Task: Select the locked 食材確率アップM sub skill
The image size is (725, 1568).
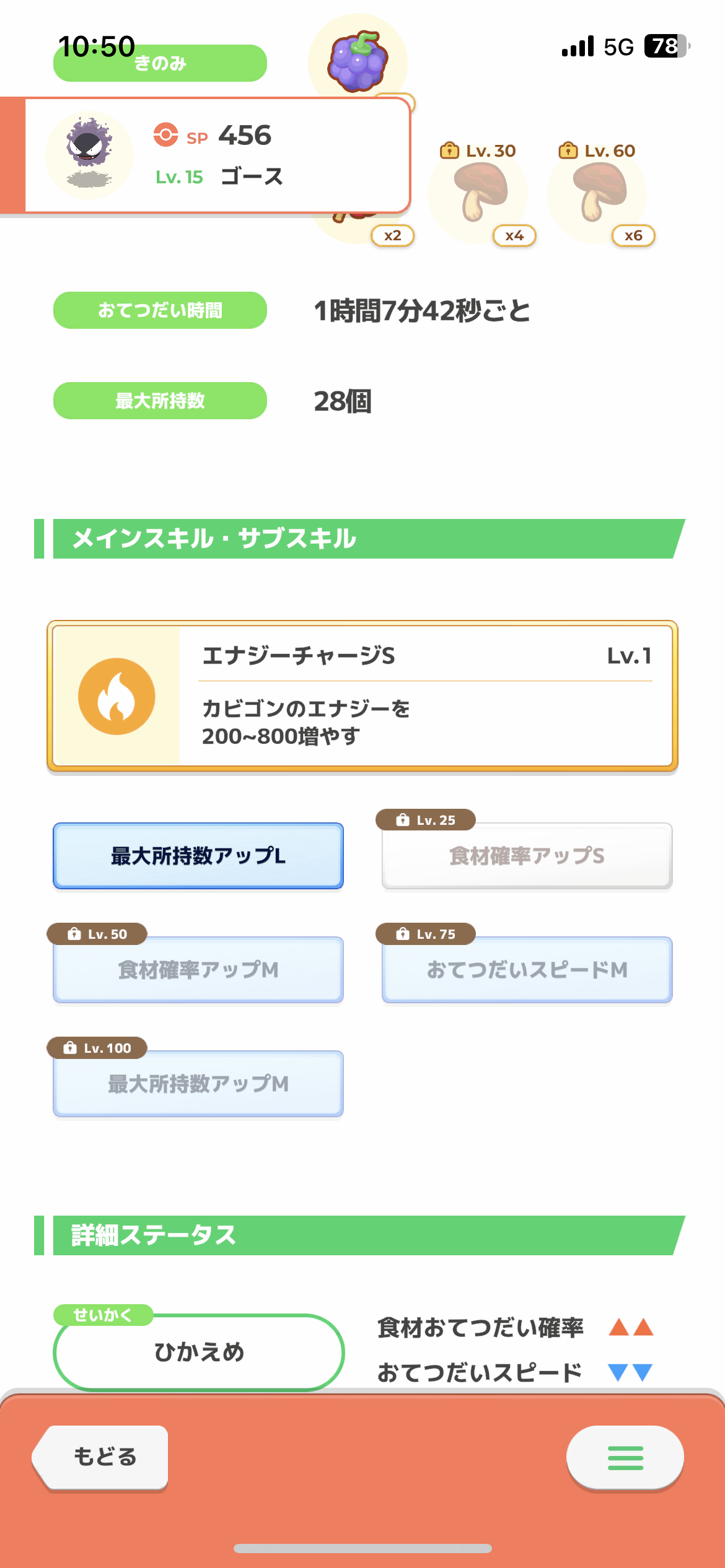Action: [198, 970]
